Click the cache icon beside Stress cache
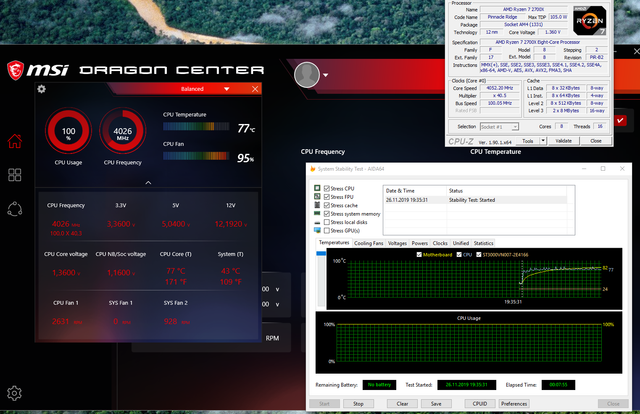 click(x=317, y=205)
